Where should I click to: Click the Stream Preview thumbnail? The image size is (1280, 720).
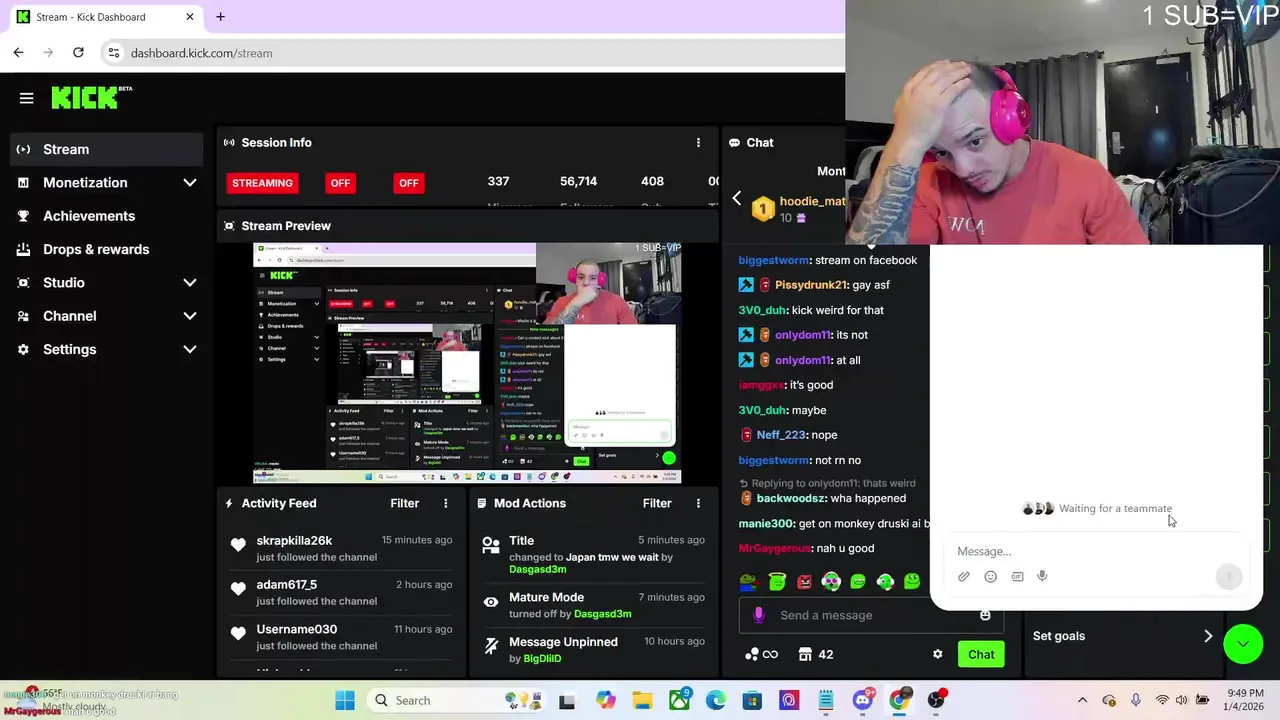[x=467, y=362]
